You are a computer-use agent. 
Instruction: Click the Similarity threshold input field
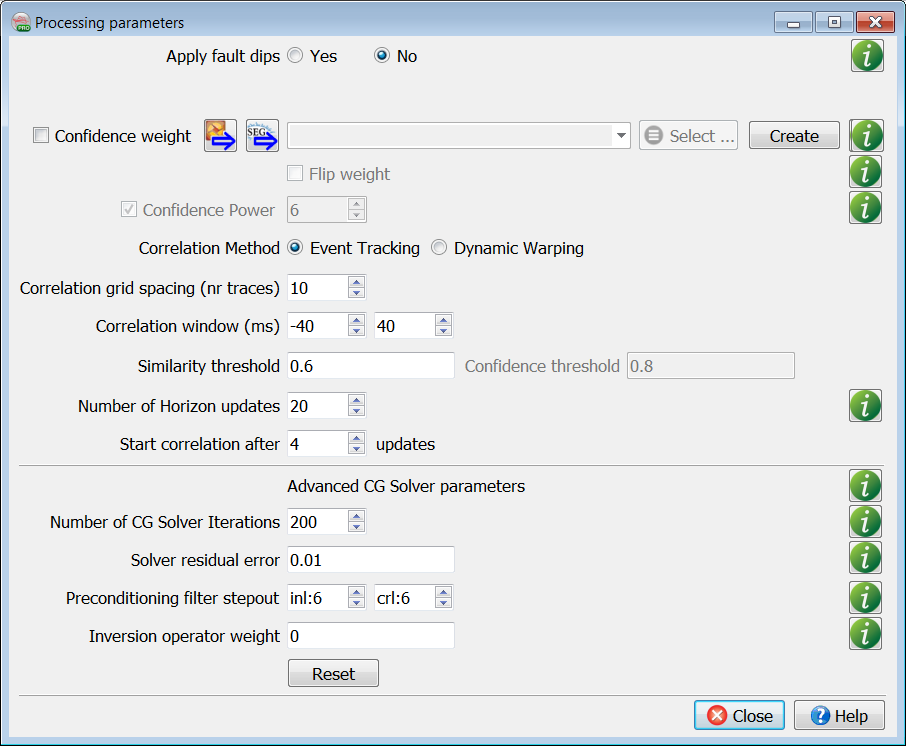click(x=370, y=366)
